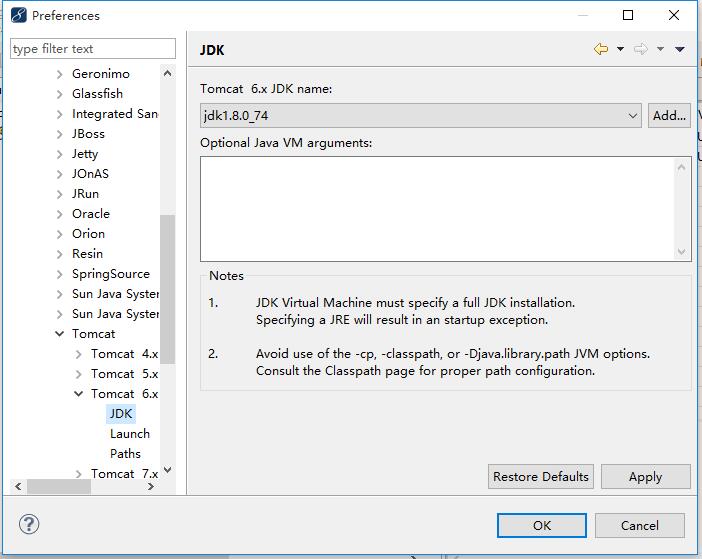Select the JBoss tree item label
Viewport: 702px width, 559px height.
tap(88, 134)
